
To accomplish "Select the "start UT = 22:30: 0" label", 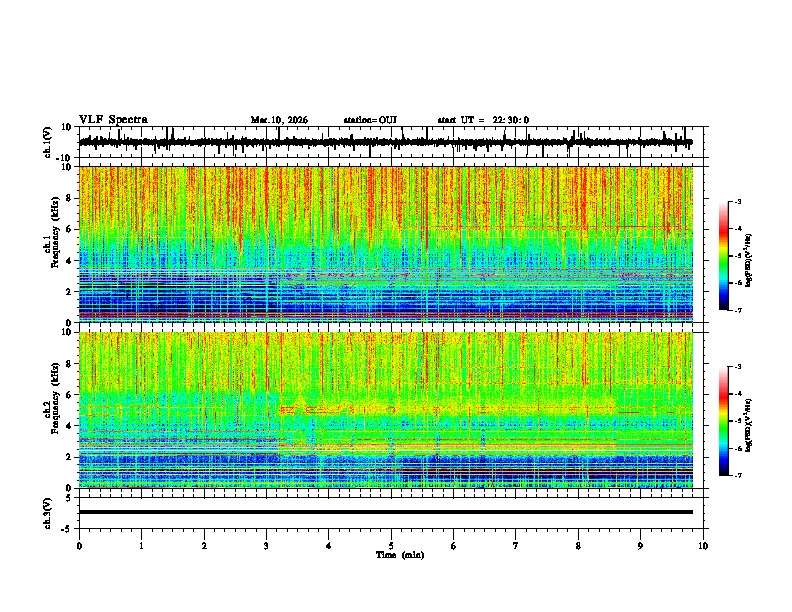I will click(x=483, y=120).
